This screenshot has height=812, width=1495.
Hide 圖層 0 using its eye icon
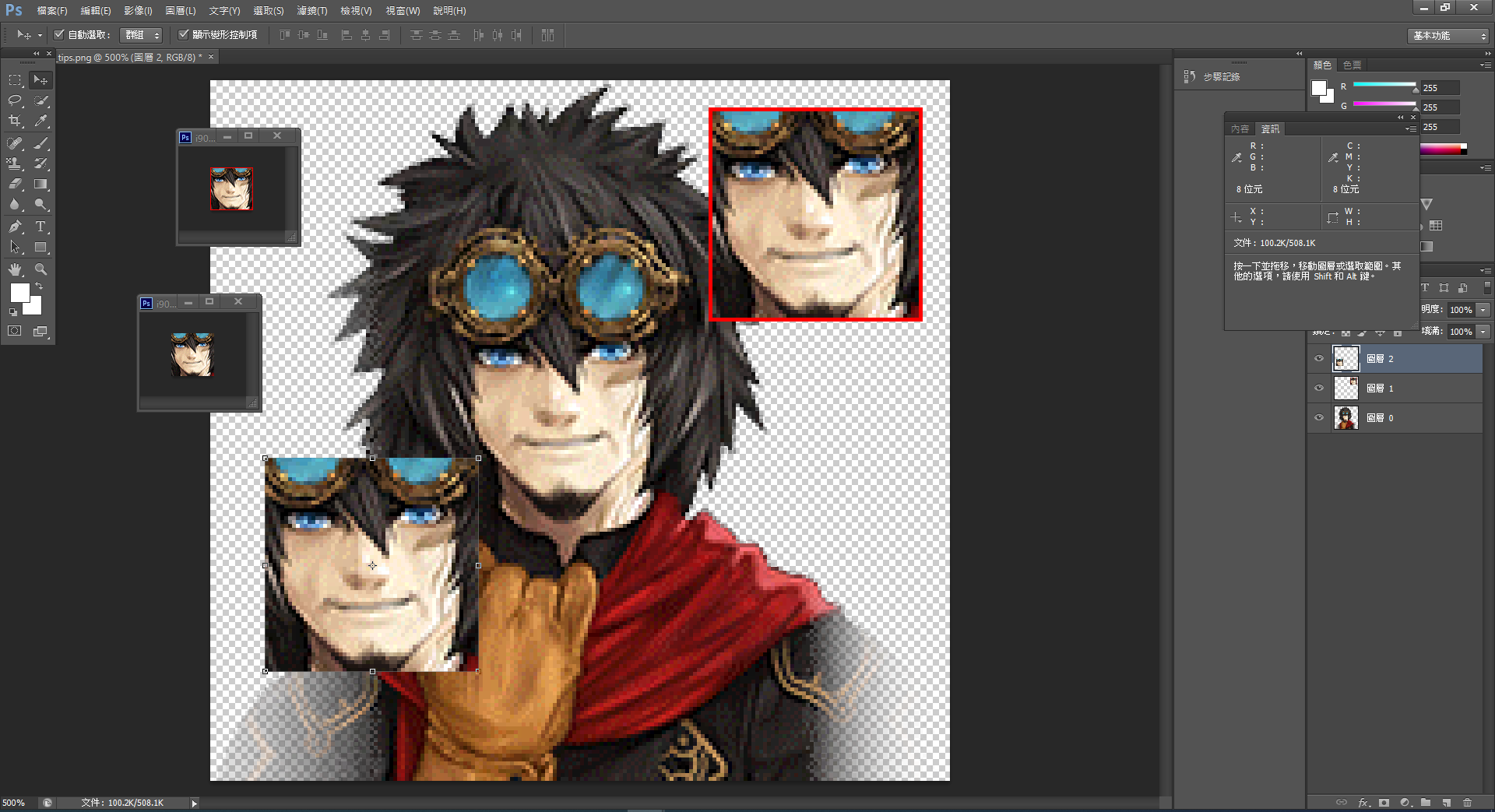(1319, 417)
